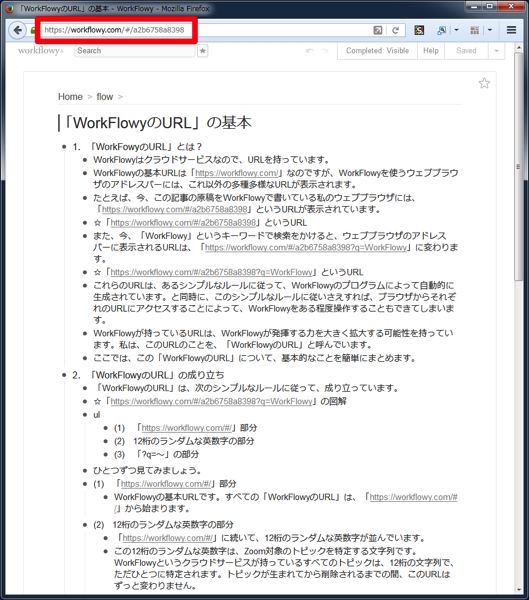
Task: Click the green padlock site identity icon
Action: pyautogui.click(x=33, y=30)
